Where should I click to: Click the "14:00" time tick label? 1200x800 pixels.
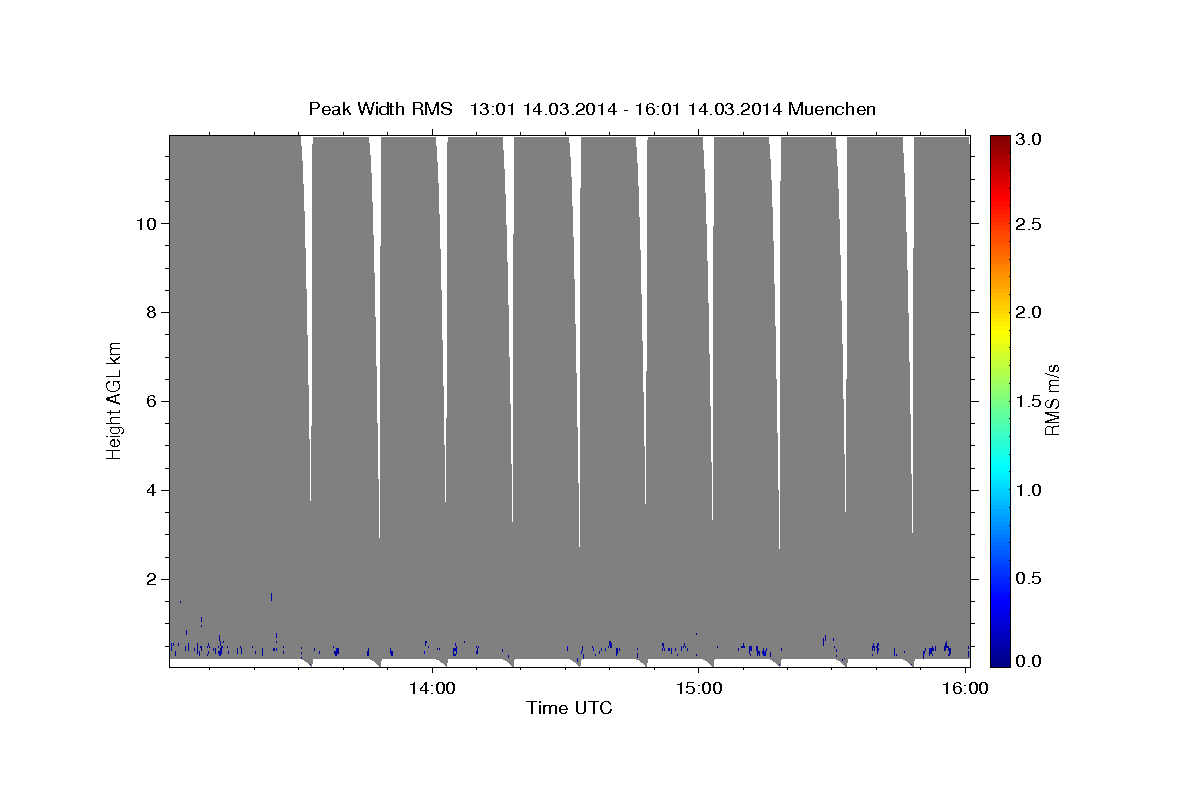tap(432, 688)
